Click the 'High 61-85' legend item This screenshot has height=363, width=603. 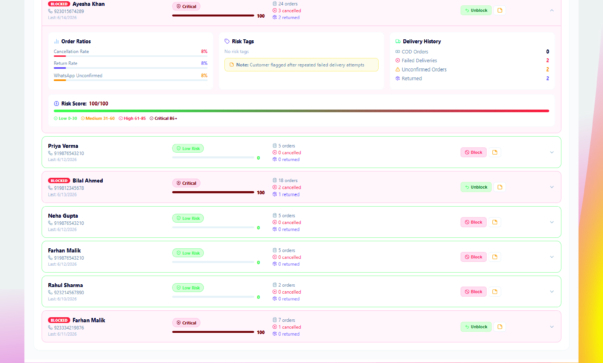(132, 118)
